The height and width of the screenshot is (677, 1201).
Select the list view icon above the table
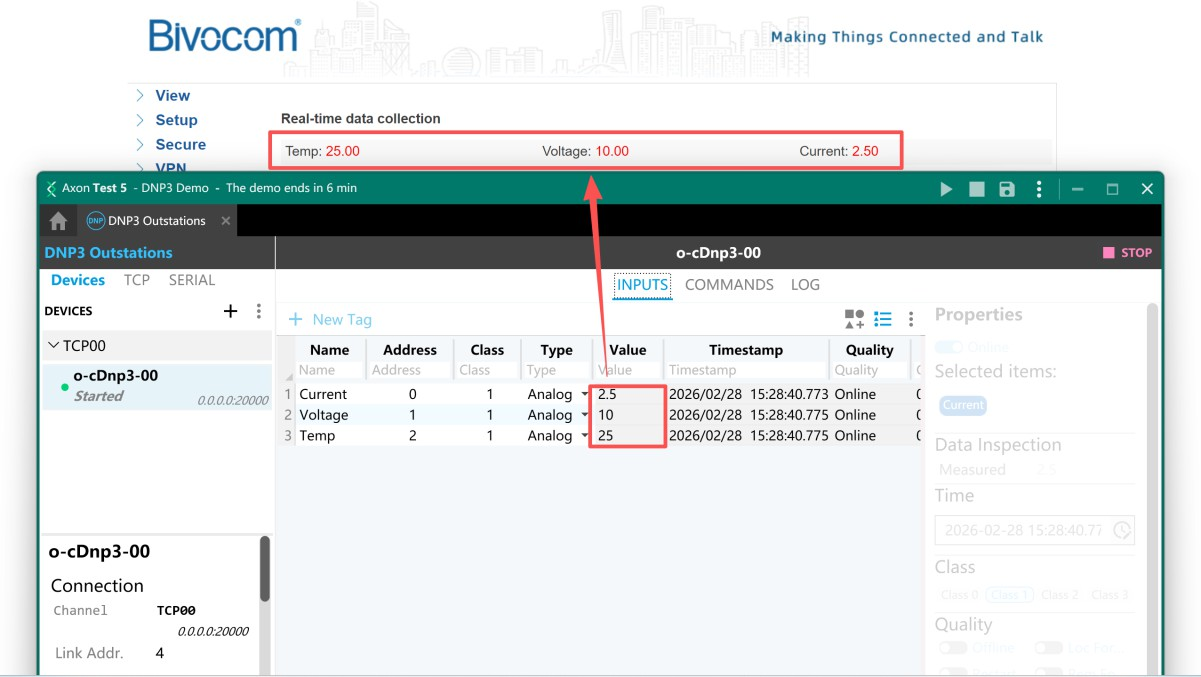[x=883, y=319]
